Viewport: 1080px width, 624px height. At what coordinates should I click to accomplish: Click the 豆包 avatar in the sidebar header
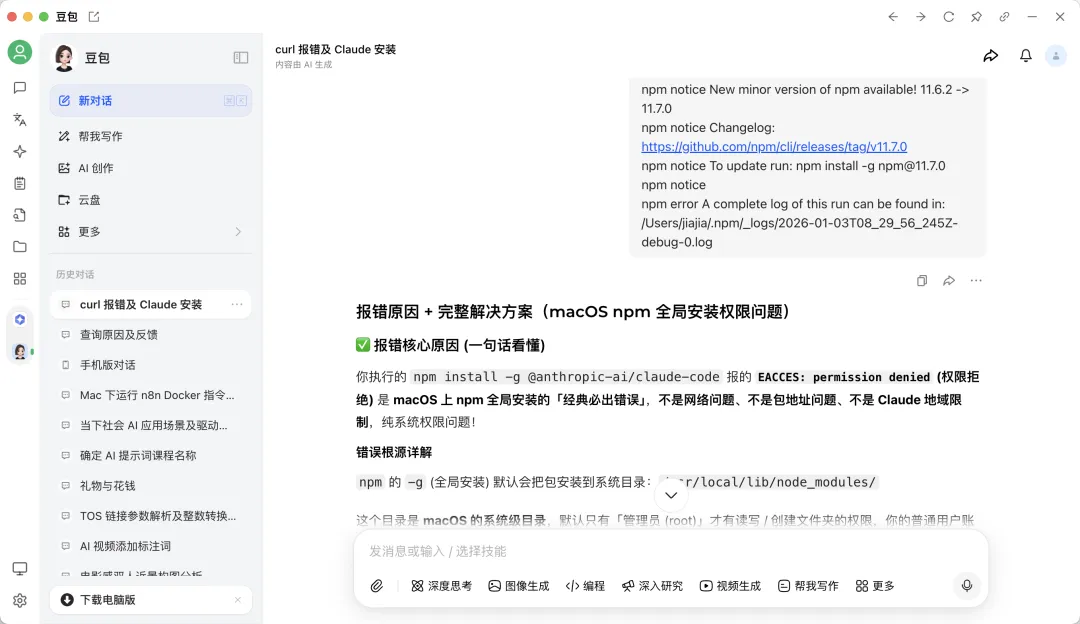64,58
